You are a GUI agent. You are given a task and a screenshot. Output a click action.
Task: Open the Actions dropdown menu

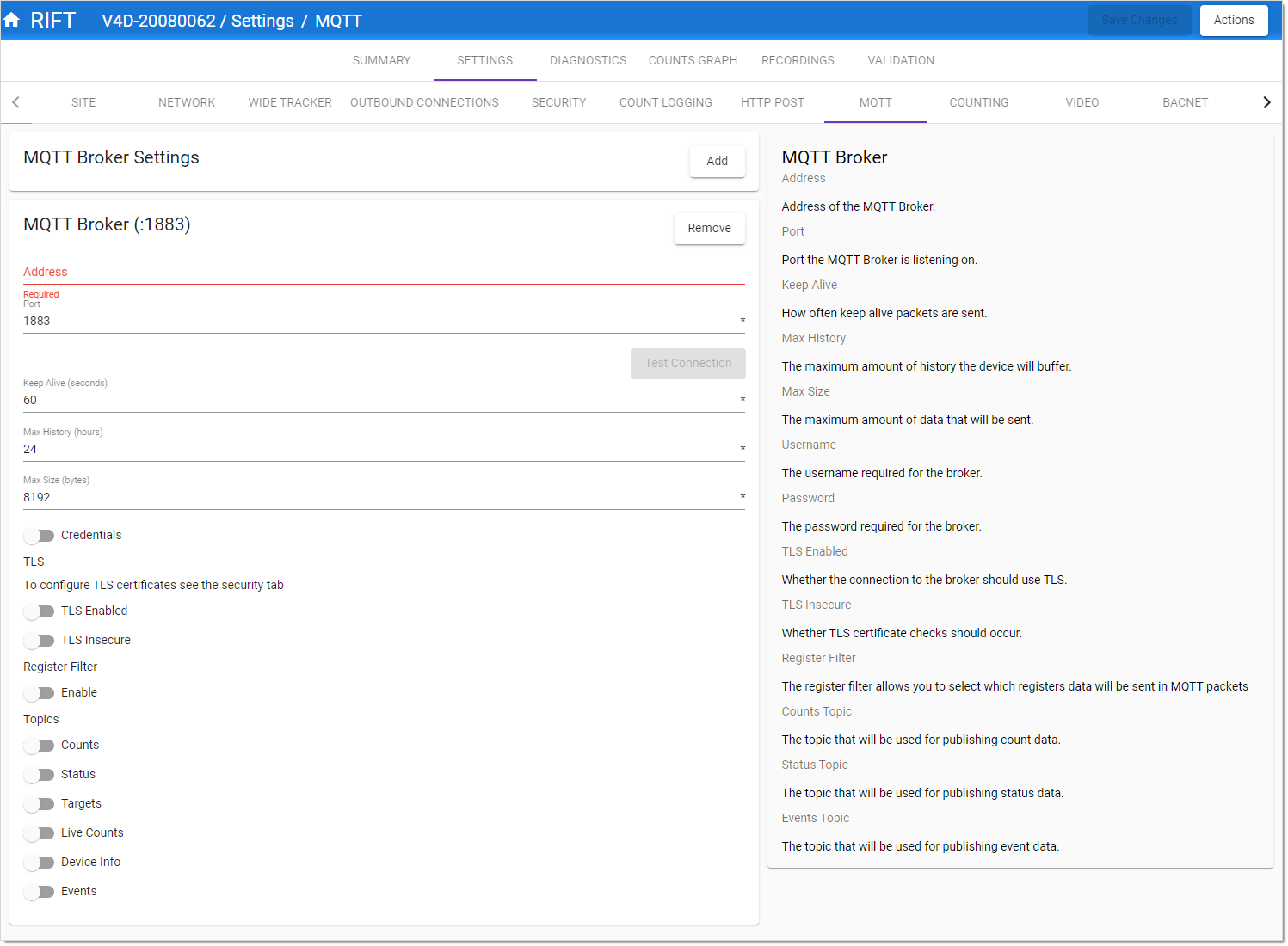[1234, 20]
